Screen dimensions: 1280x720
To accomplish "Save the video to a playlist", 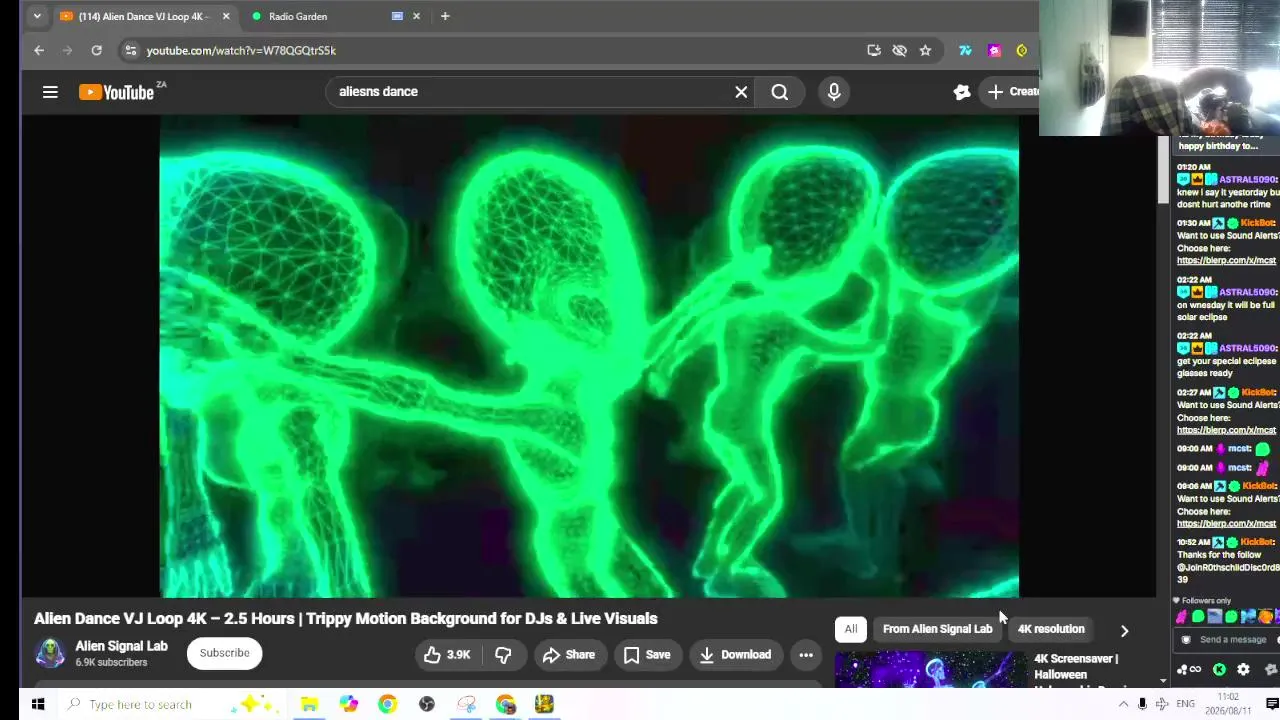I will click(647, 655).
